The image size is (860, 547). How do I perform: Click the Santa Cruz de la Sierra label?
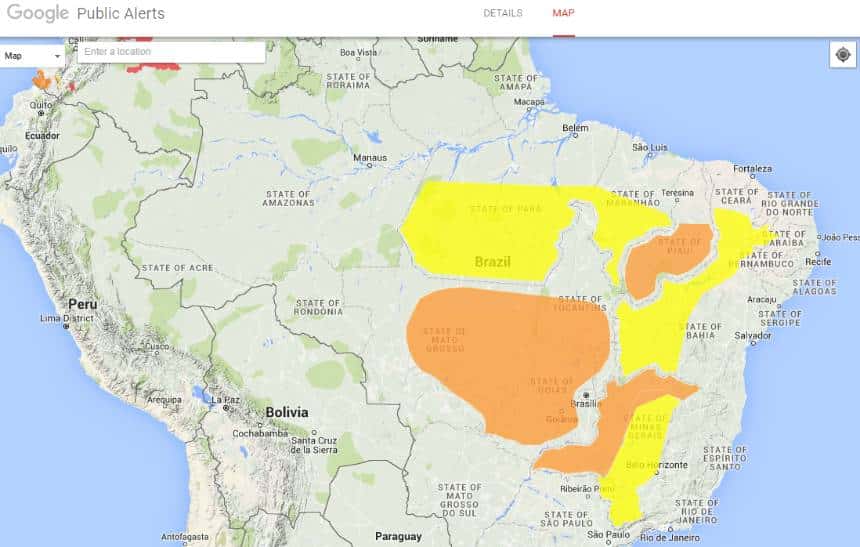(314, 445)
